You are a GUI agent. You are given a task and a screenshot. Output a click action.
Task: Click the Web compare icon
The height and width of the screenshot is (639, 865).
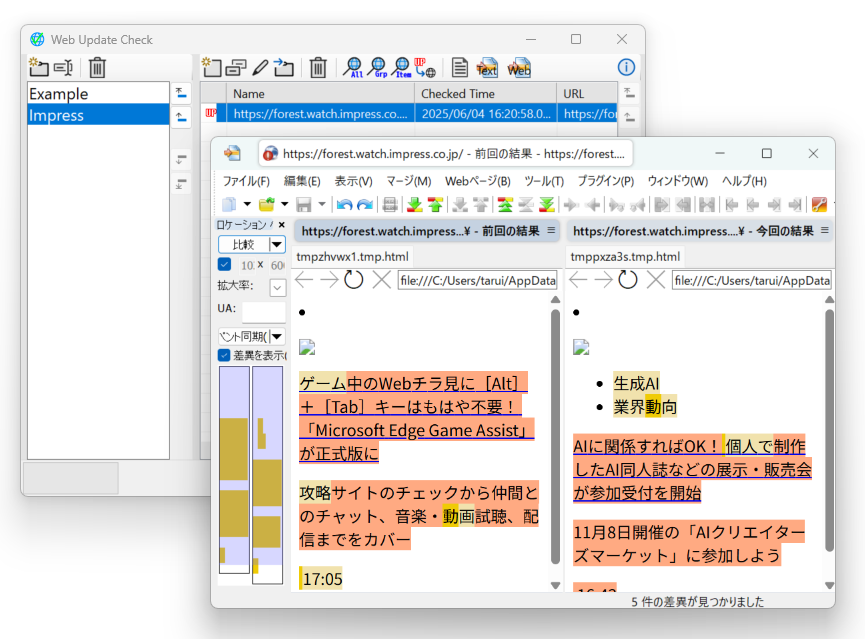(x=519, y=67)
